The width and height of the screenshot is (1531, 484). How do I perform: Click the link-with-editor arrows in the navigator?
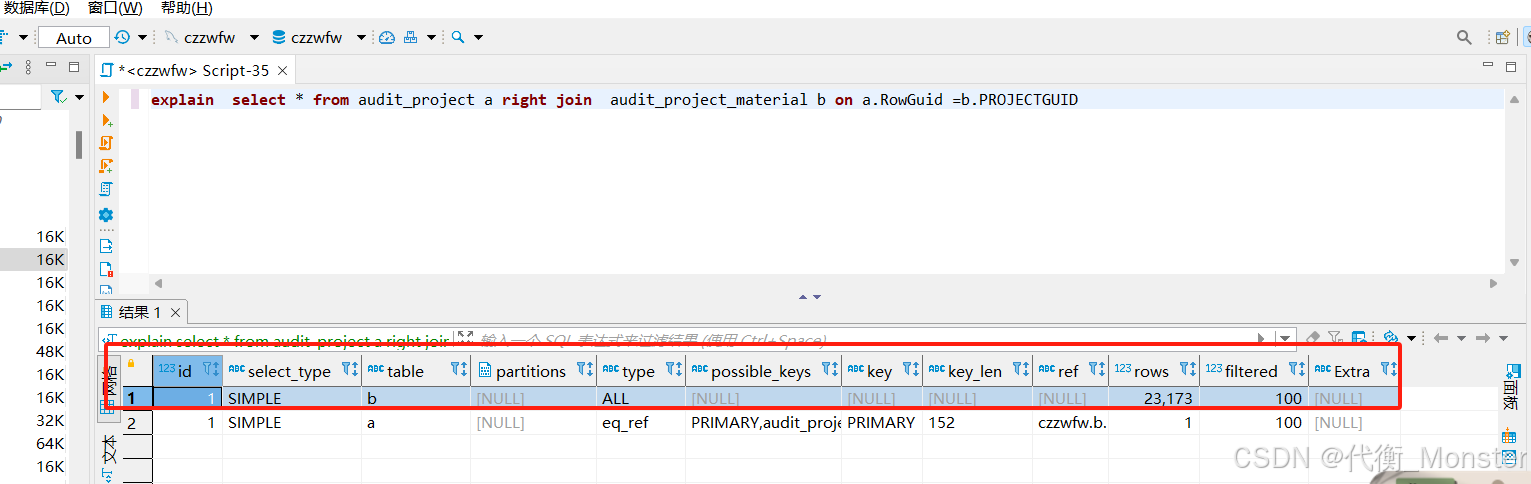5,67
